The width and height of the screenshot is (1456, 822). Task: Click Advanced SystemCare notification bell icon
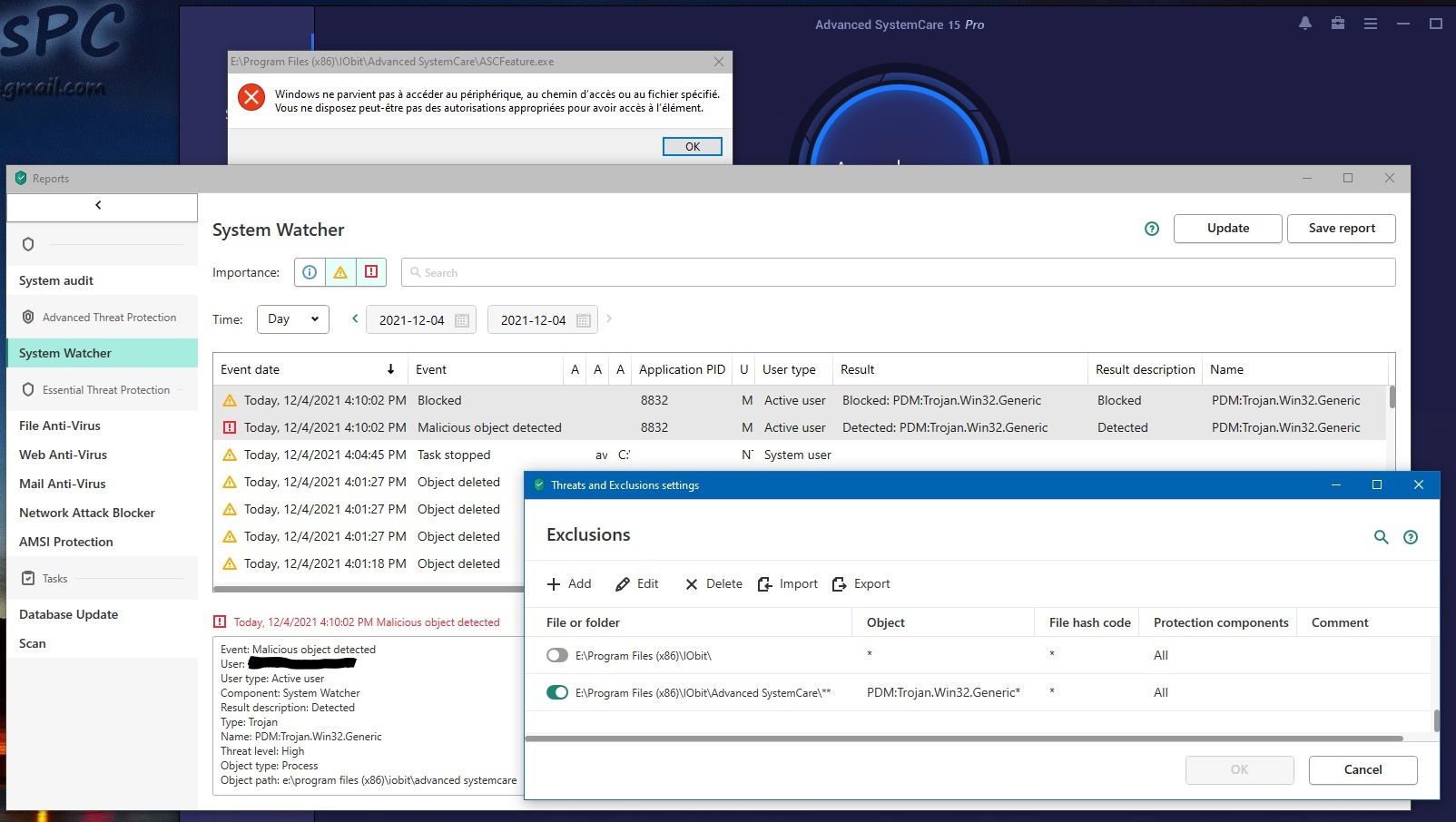click(x=1304, y=24)
